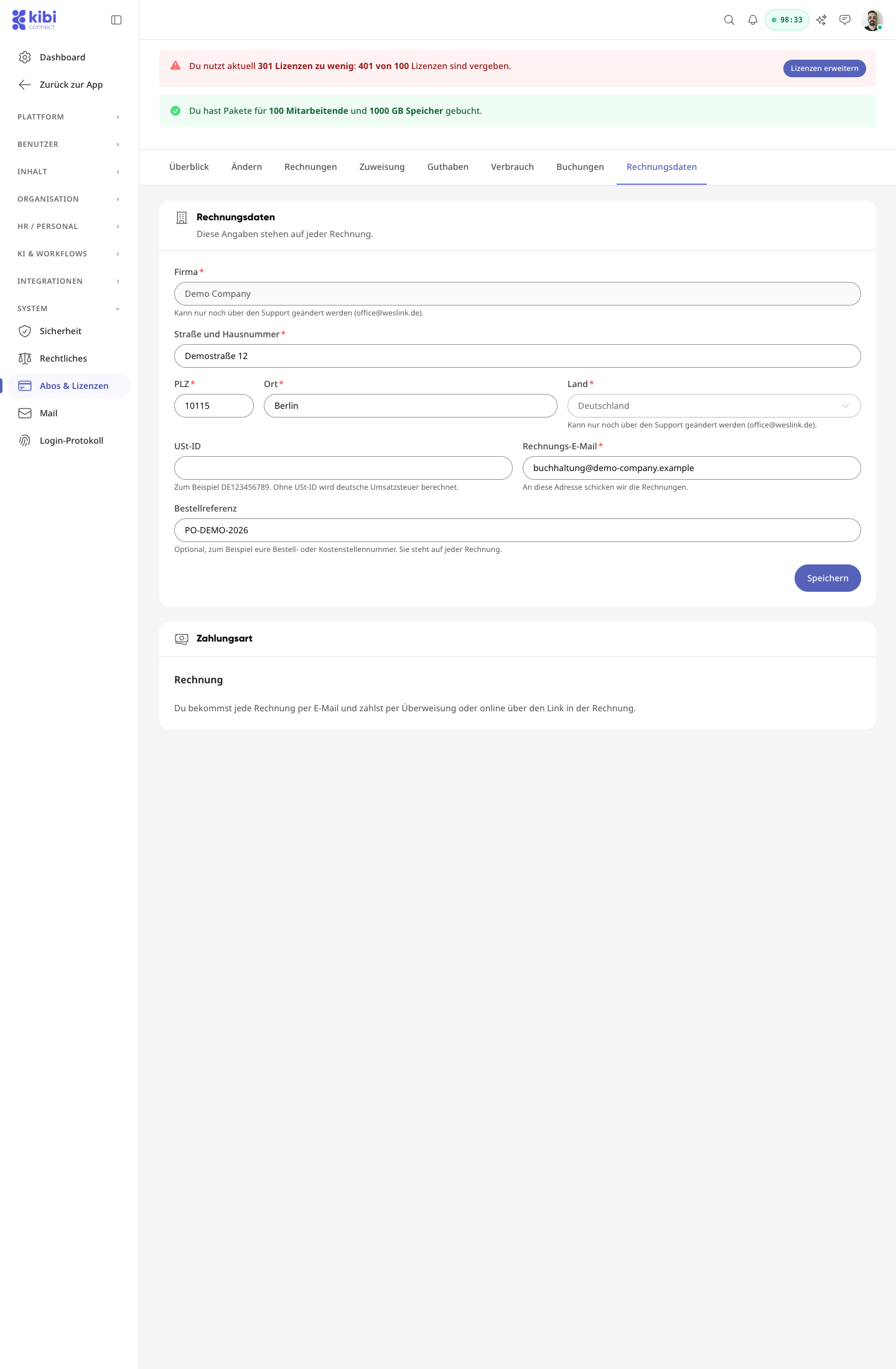The width and height of the screenshot is (896, 1369).
Task: Click the Login-Protokoll fingerprint icon
Action: pyautogui.click(x=25, y=441)
